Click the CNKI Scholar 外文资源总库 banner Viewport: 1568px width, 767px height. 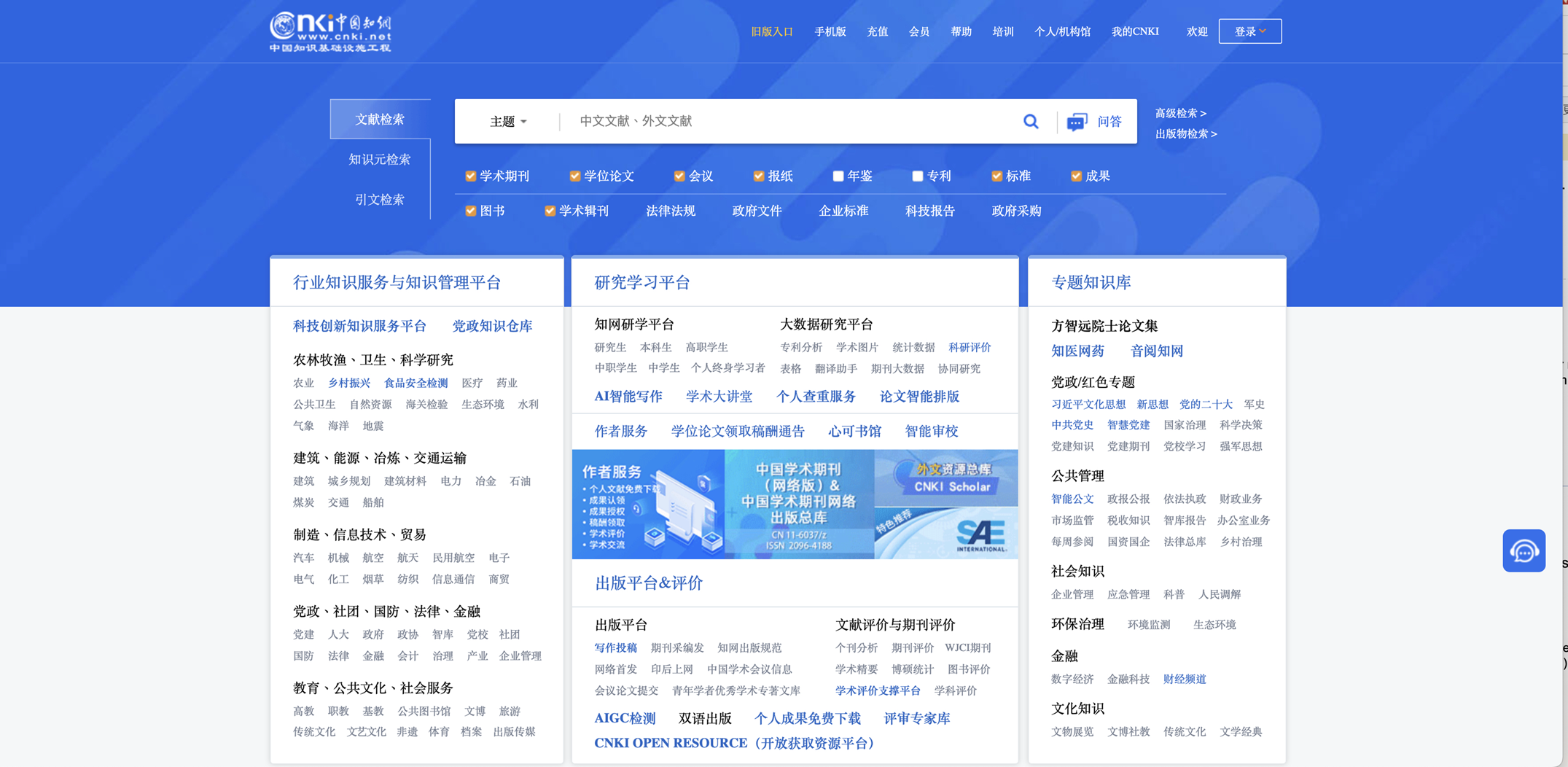pyautogui.click(x=946, y=478)
